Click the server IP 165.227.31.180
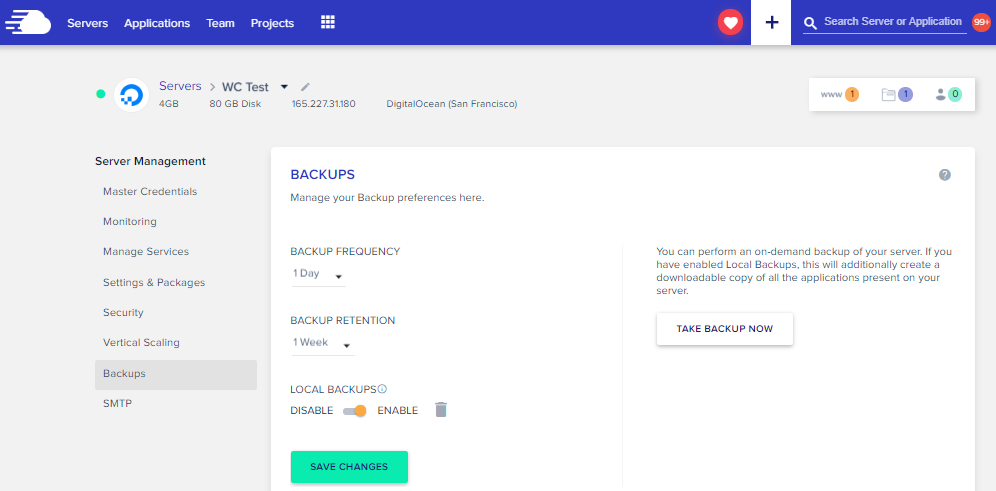 [323, 104]
